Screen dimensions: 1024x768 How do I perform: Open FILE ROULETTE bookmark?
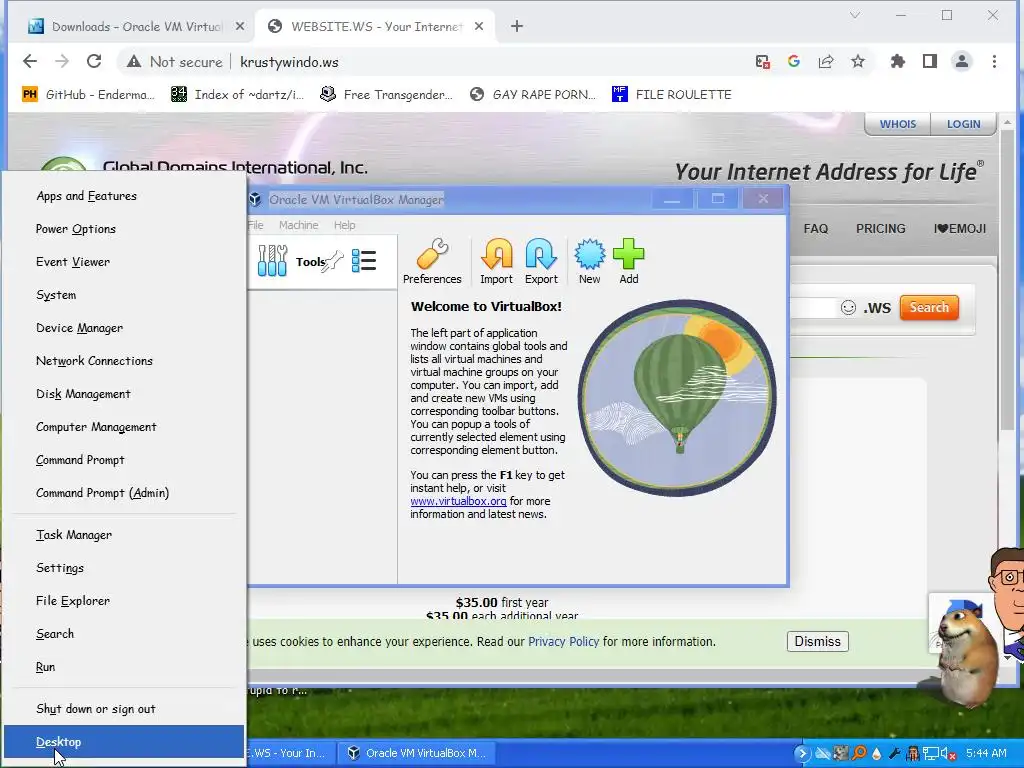pyautogui.click(x=671, y=95)
